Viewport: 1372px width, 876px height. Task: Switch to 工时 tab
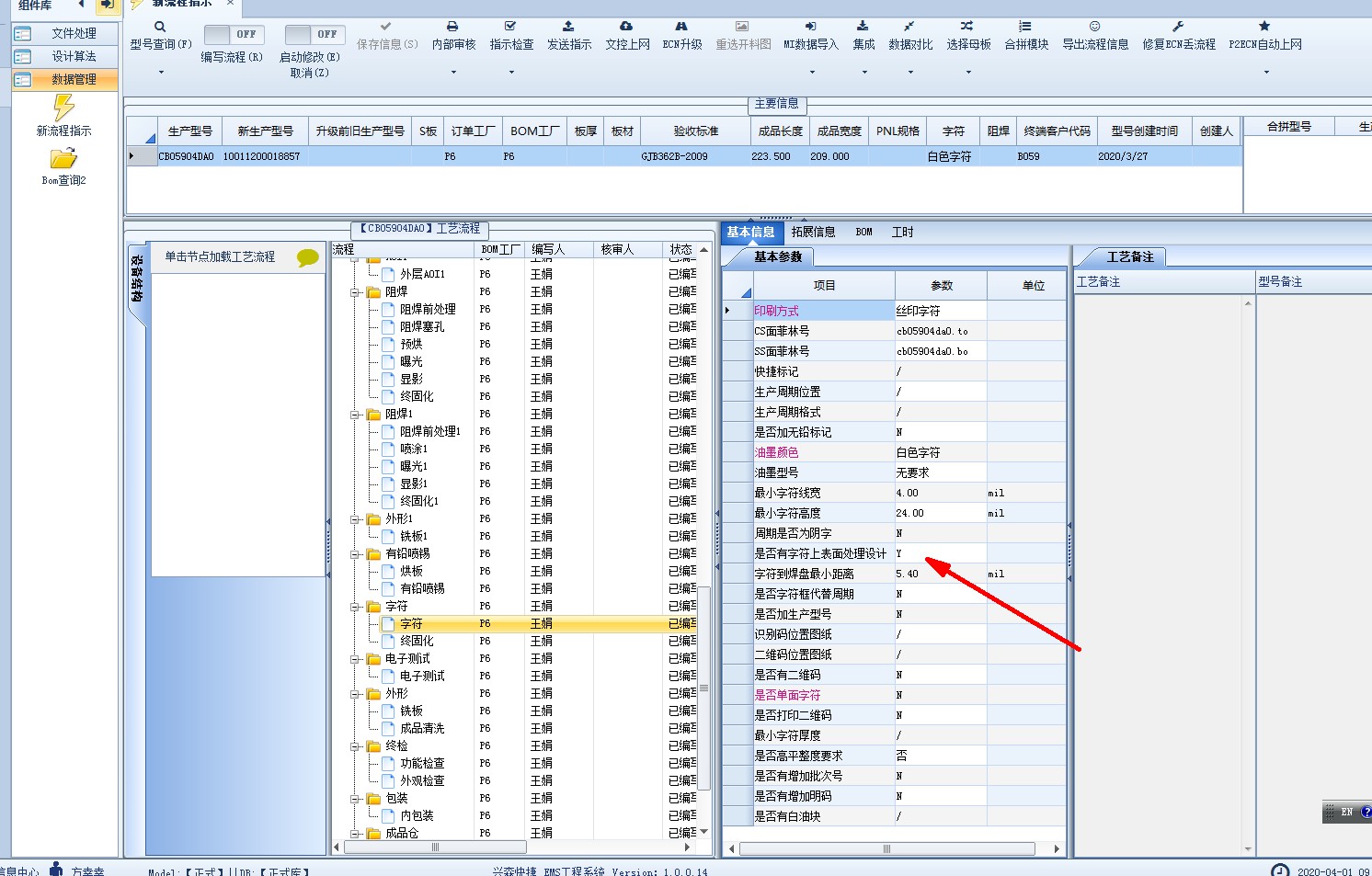click(x=902, y=233)
